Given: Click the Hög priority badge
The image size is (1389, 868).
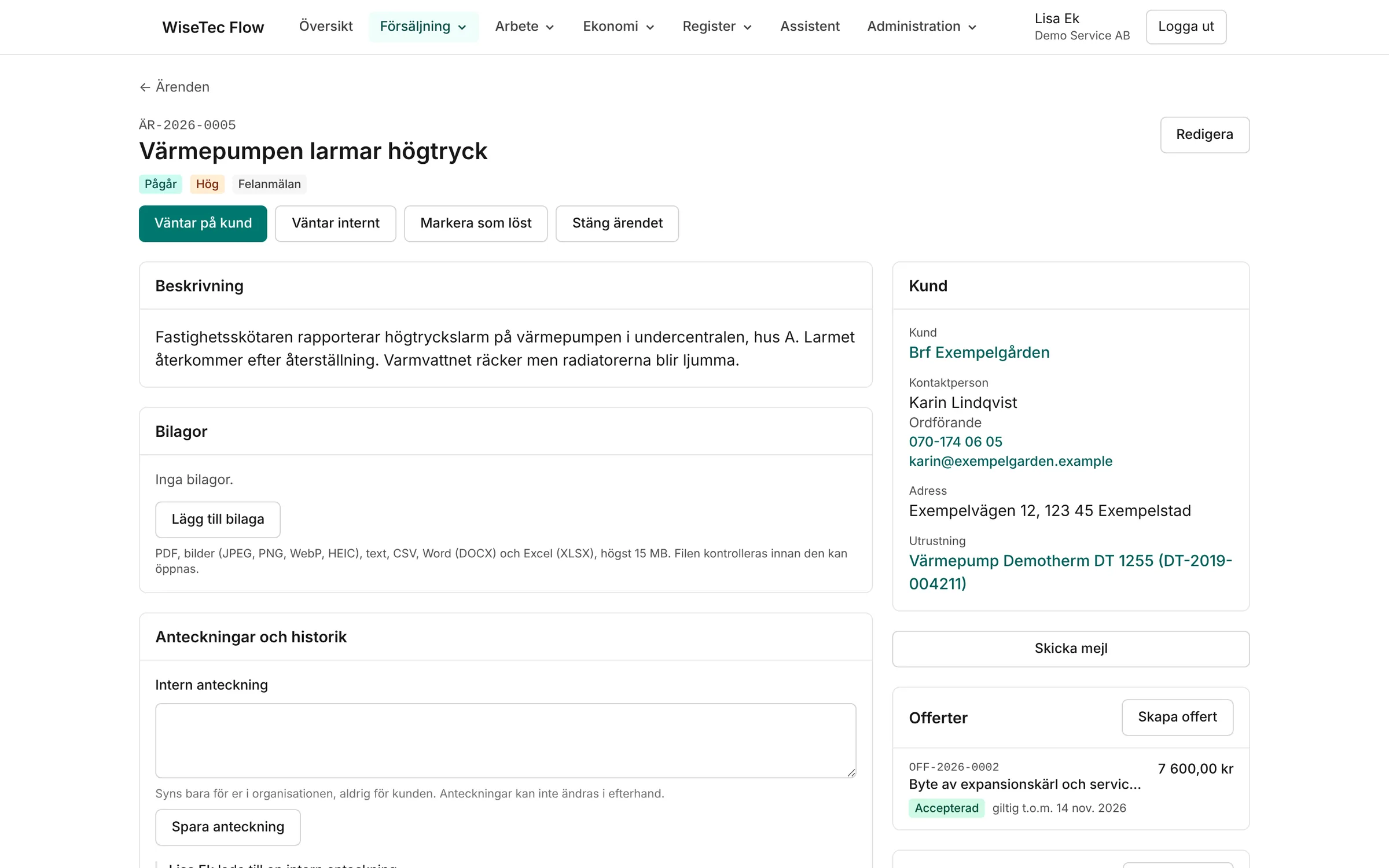Looking at the screenshot, I should pyautogui.click(x=207, y=184).
